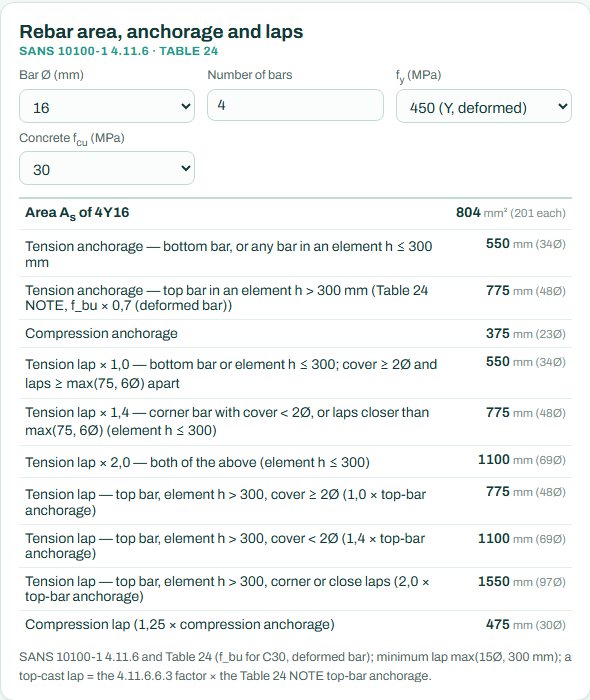Click the 'Area As of 4Y16' row label
590x700 pixels.
click(x=77, y=213)
